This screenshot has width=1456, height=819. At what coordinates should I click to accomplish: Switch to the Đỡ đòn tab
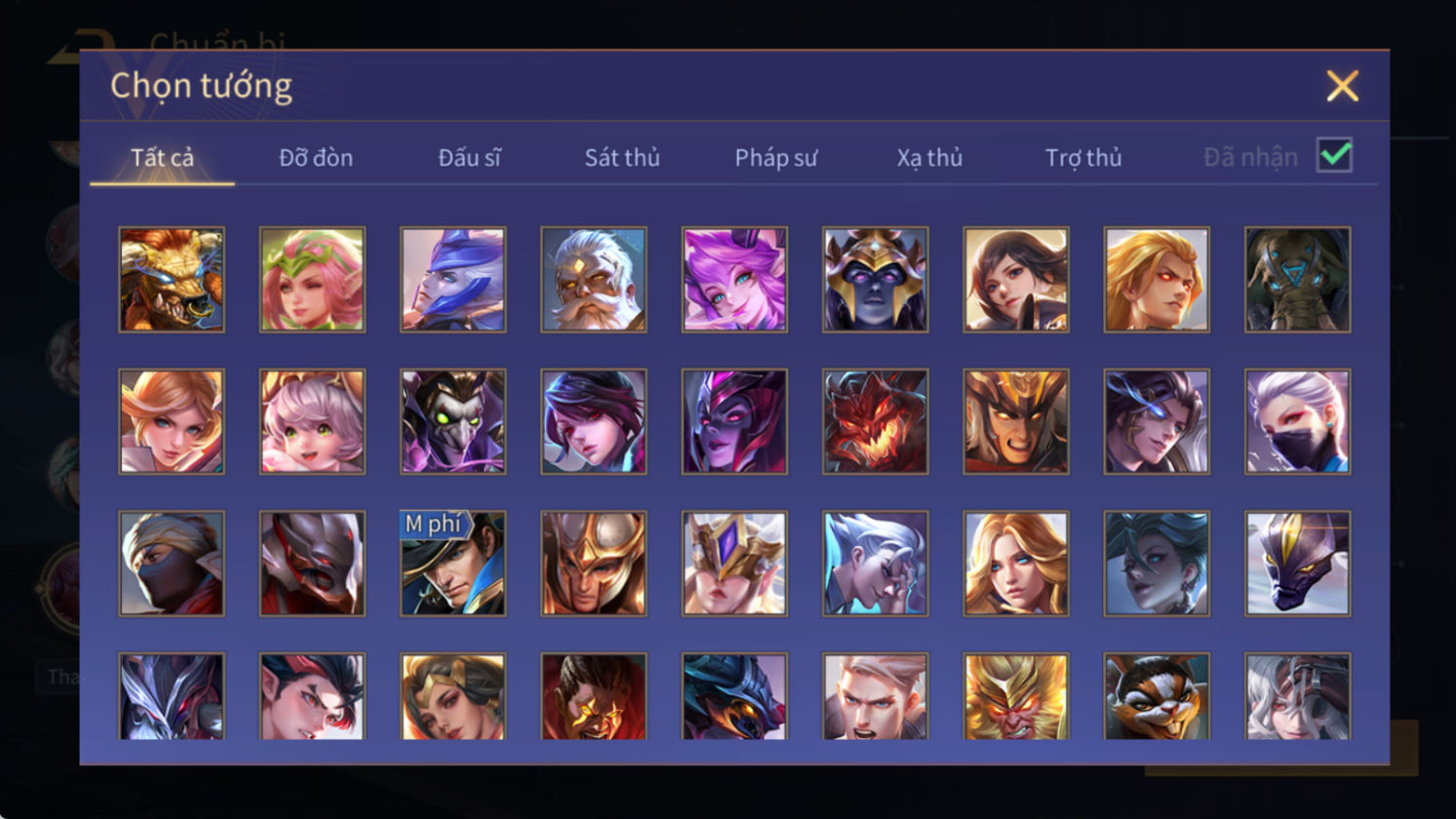(316, 157)
